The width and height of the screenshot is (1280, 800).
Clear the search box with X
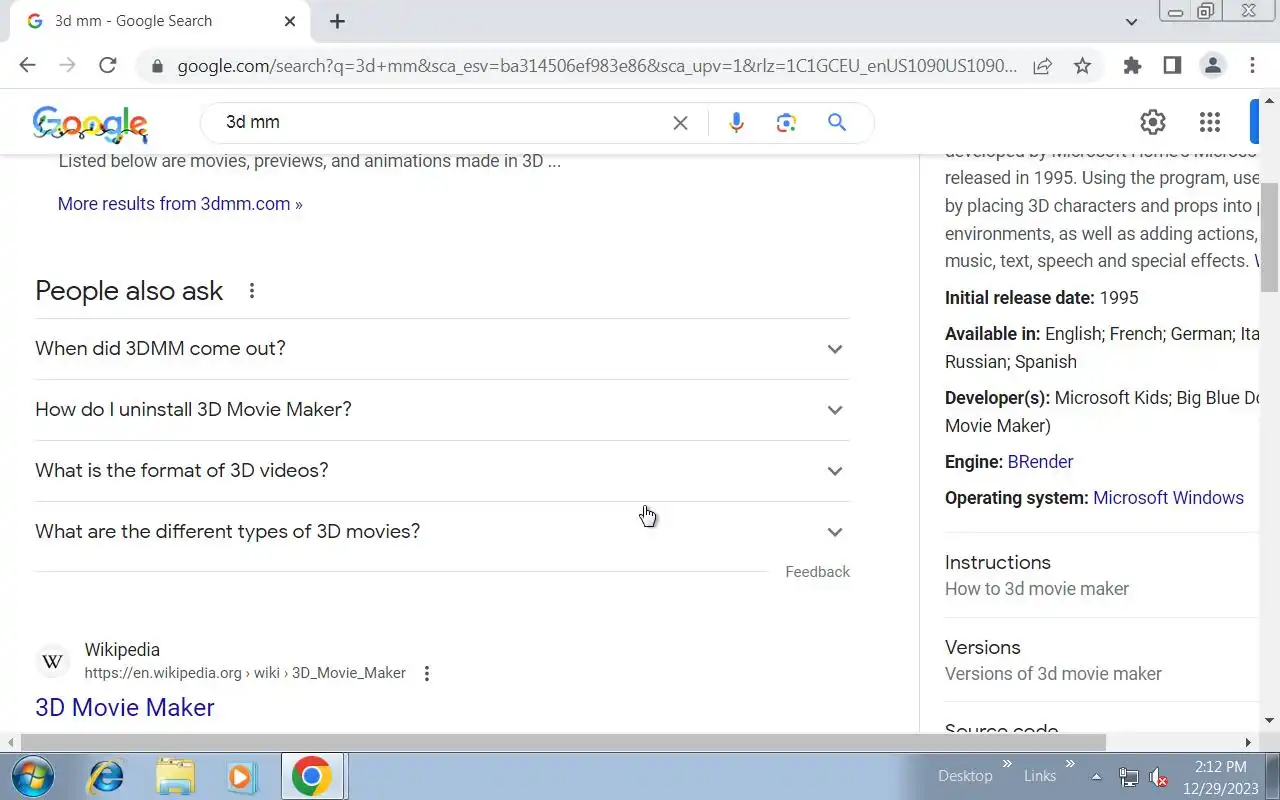click(x=680, y=123)
